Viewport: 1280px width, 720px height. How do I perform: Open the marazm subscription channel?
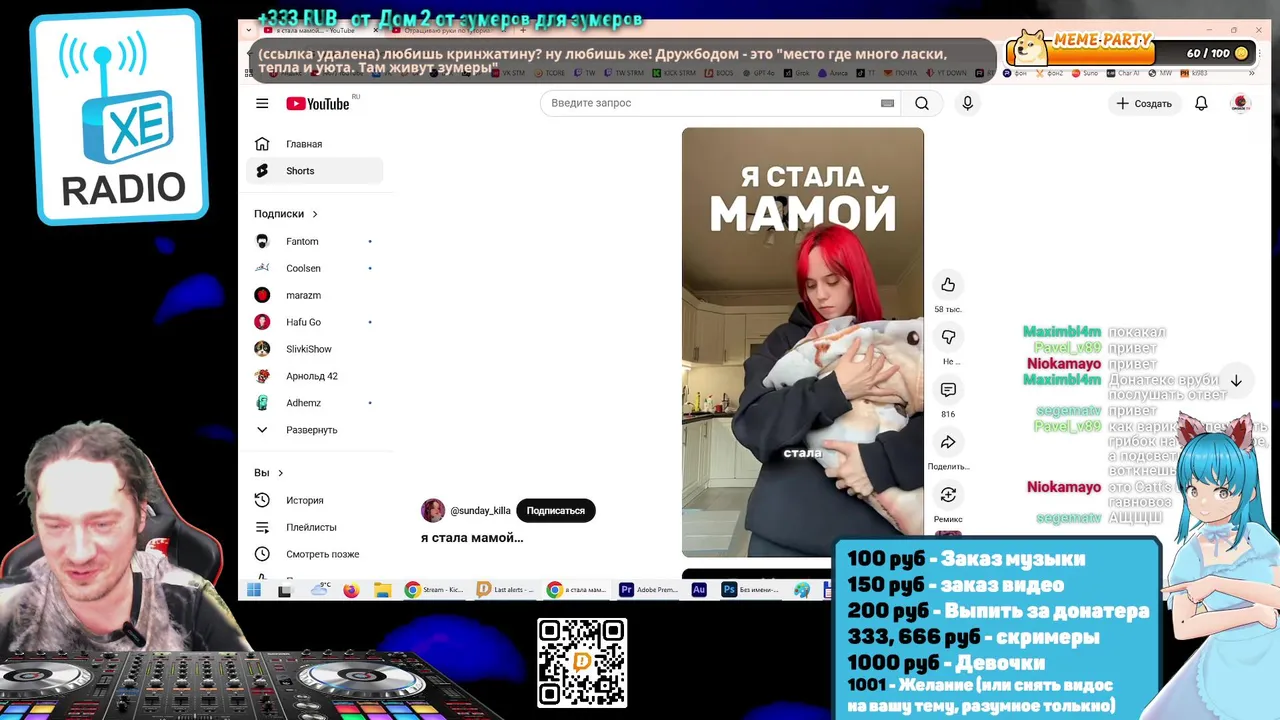314,295
